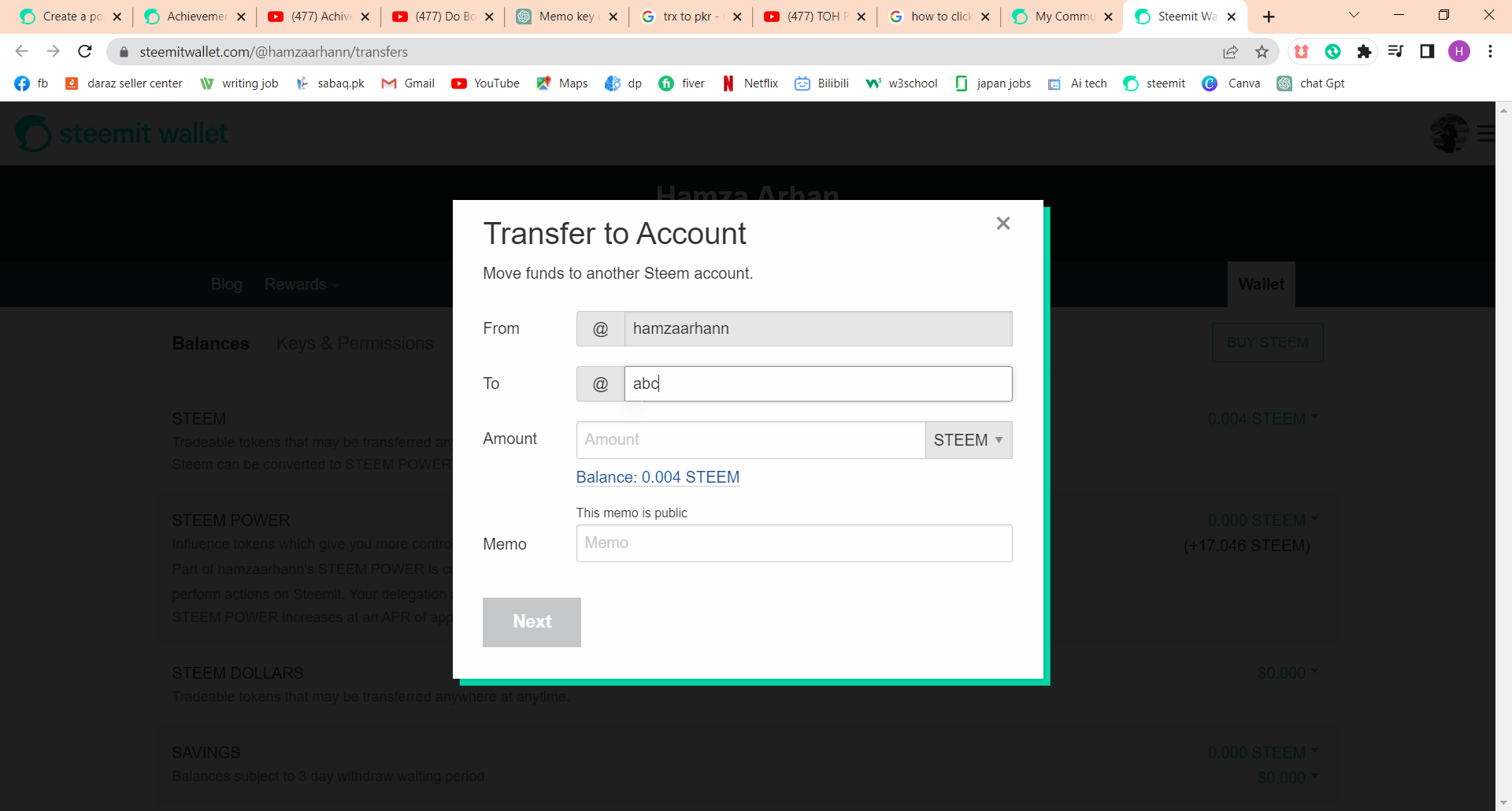Open the japan jobs bookmark
1512x811 pixels.
pos(992,83)
